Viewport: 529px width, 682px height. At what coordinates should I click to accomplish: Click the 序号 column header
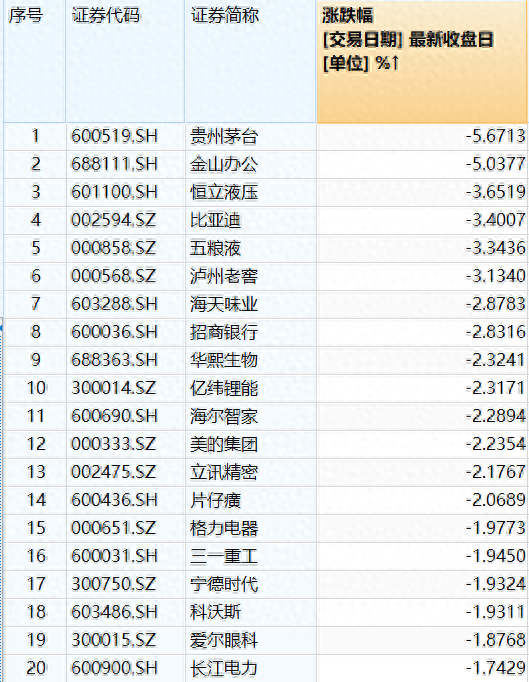tap(35, 61)
